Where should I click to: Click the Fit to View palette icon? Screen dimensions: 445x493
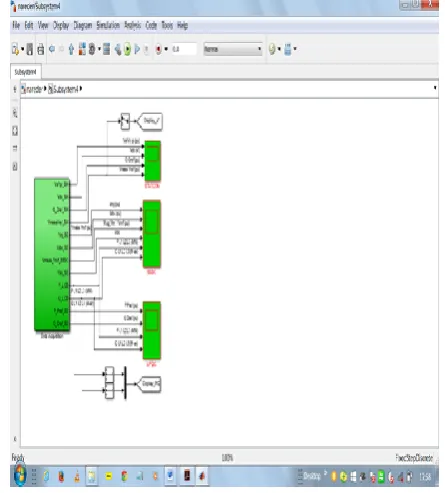click(15, 131)
